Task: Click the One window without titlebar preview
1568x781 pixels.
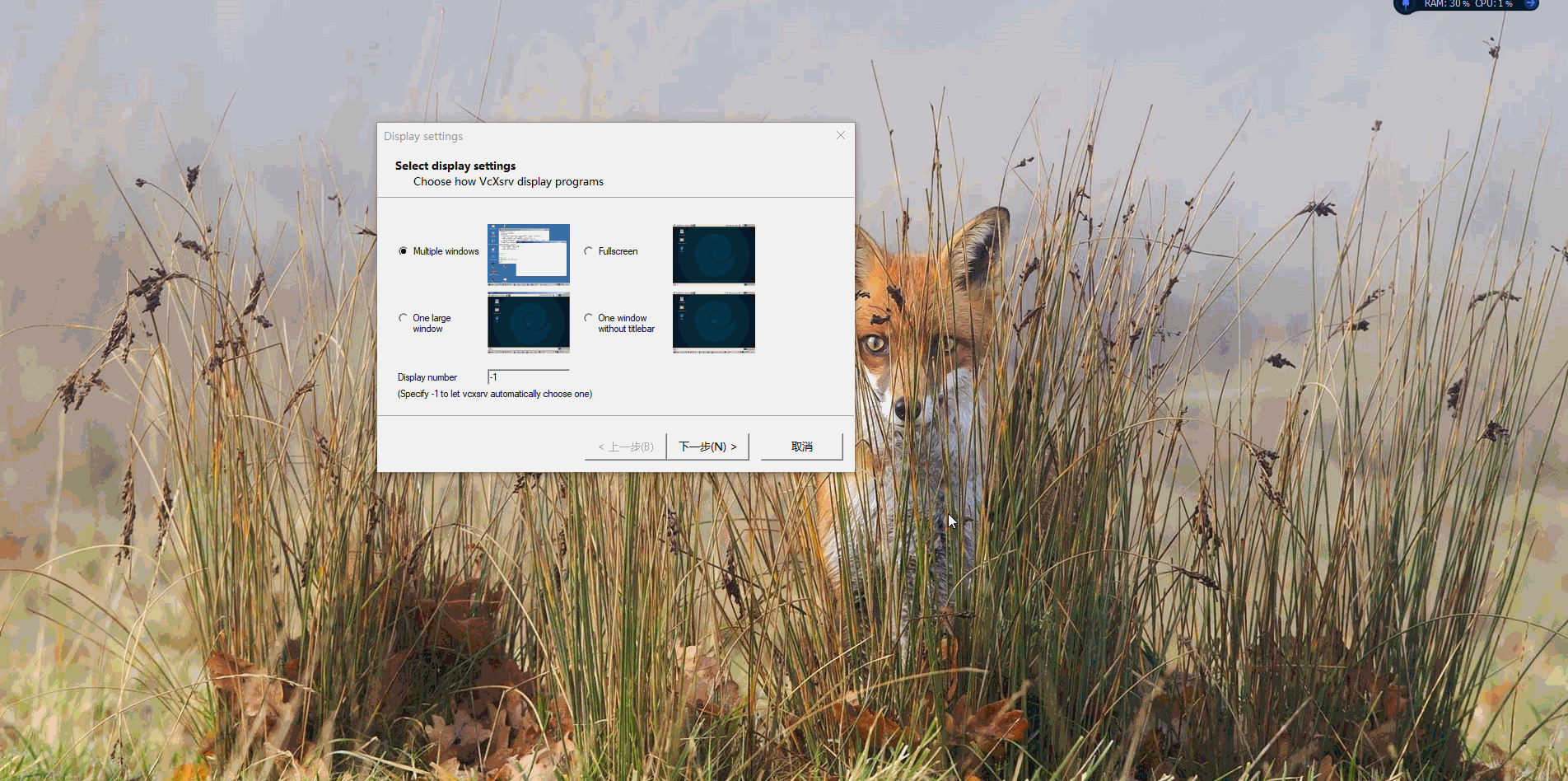Action: click(x=714, y=322)
